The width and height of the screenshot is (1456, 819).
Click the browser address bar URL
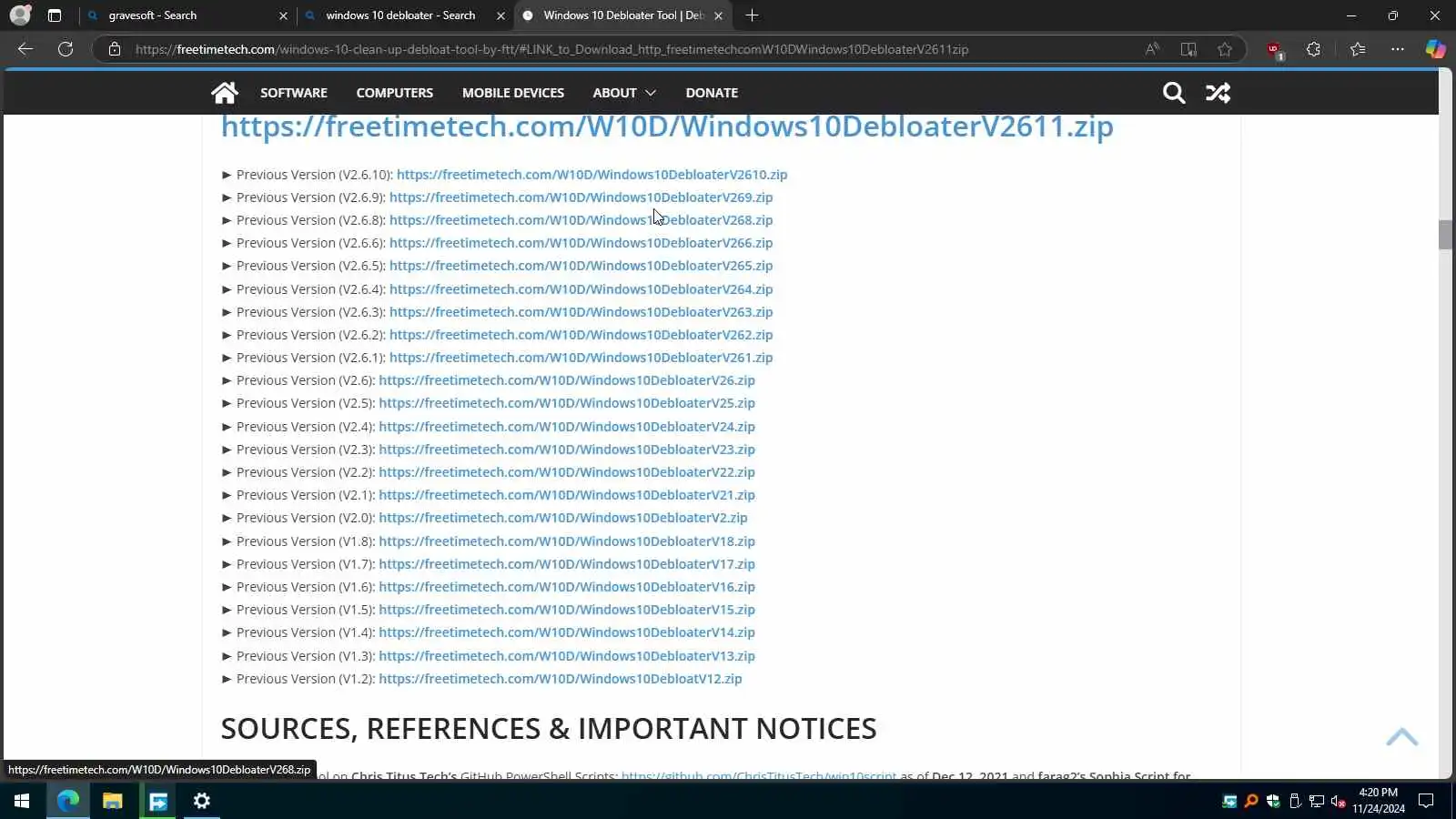[551, 49]
